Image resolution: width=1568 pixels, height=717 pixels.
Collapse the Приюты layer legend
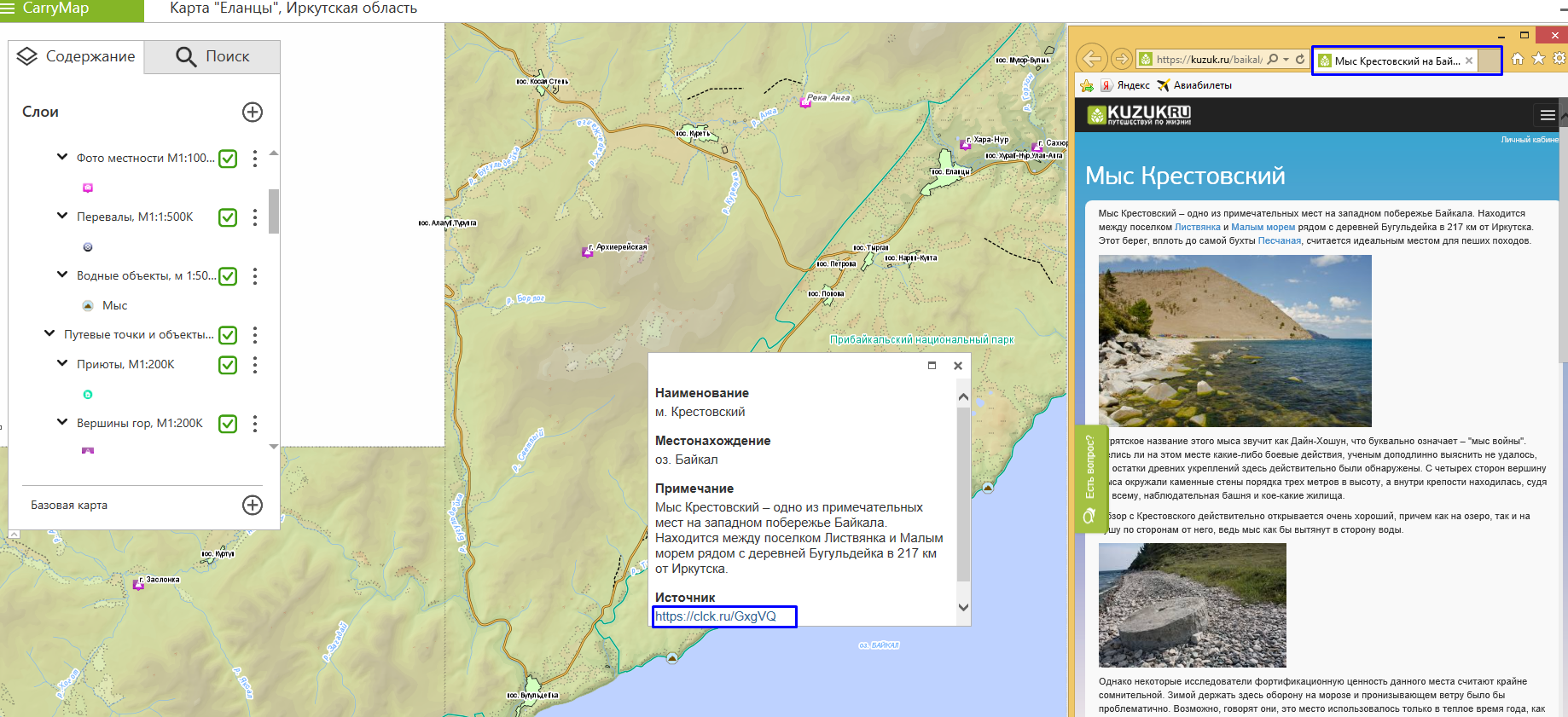(x=62, y=364)
